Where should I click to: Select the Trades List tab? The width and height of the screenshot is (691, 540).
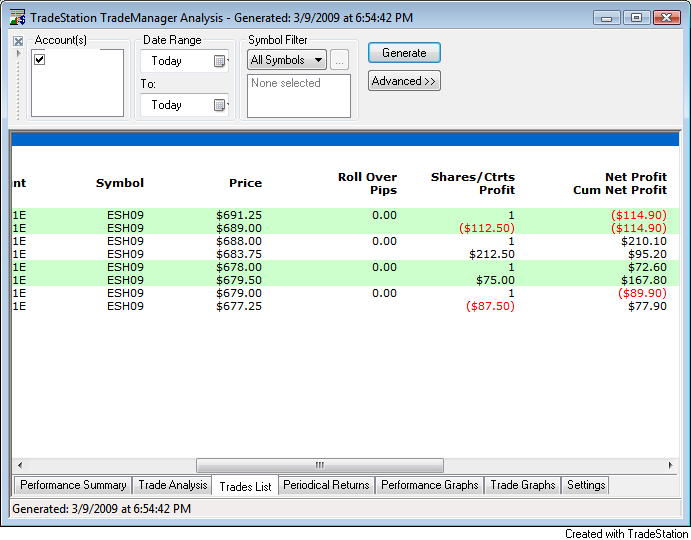click(x=245, y=486)
